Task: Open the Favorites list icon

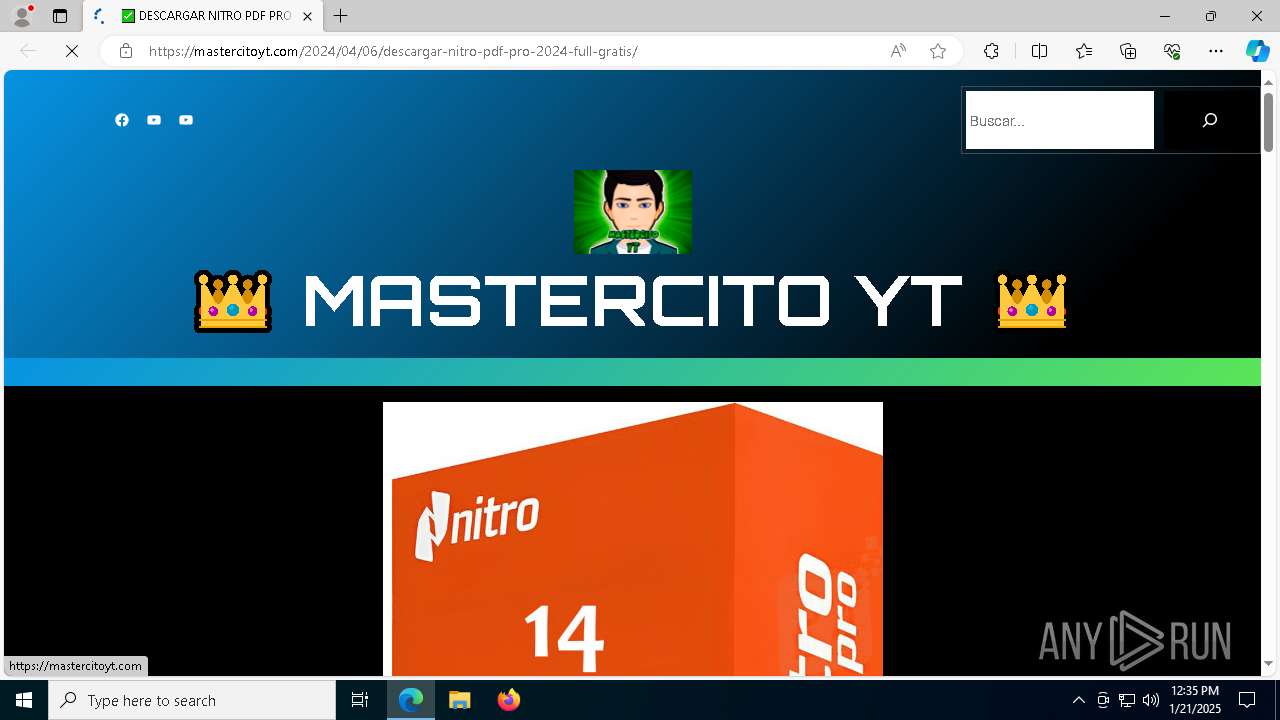Action: (1084, 51)
